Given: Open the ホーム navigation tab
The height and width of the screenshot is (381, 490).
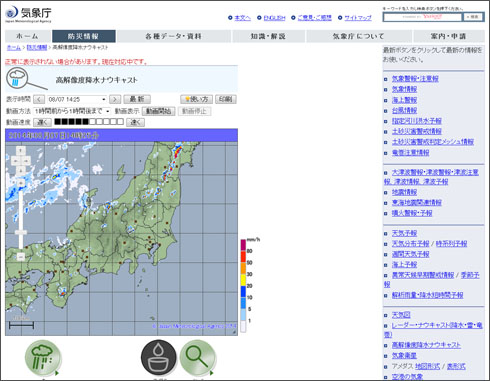Looking at the screenshot, I should point(28,36).
